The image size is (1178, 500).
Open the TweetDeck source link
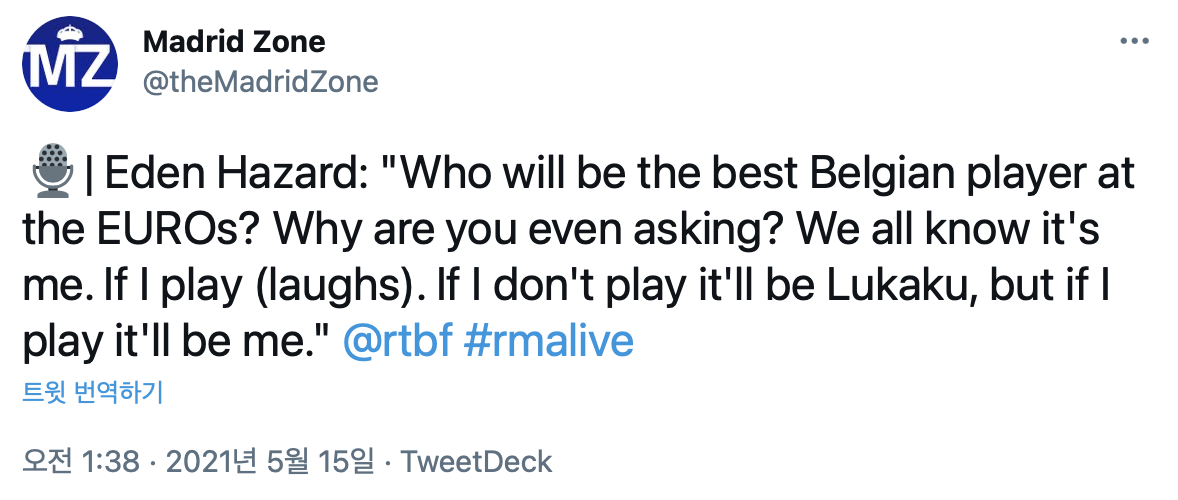point(476,461)
